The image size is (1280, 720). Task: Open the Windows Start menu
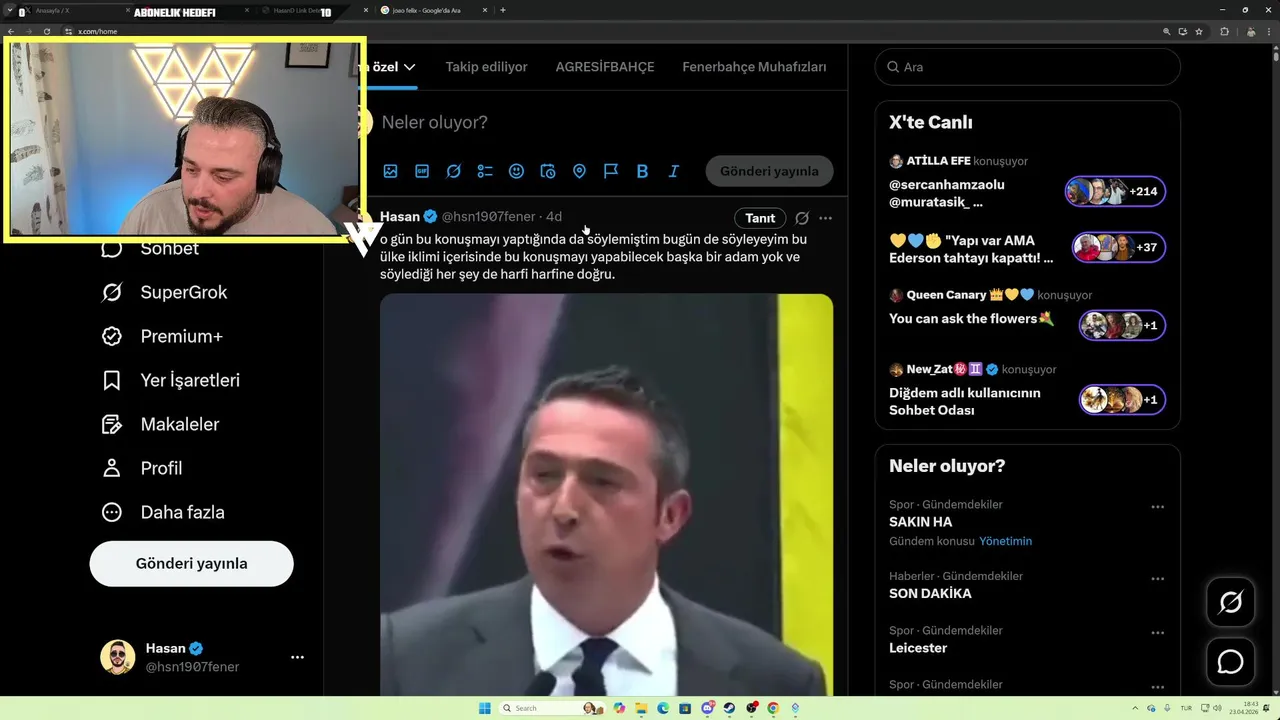(x=485, y=708)
